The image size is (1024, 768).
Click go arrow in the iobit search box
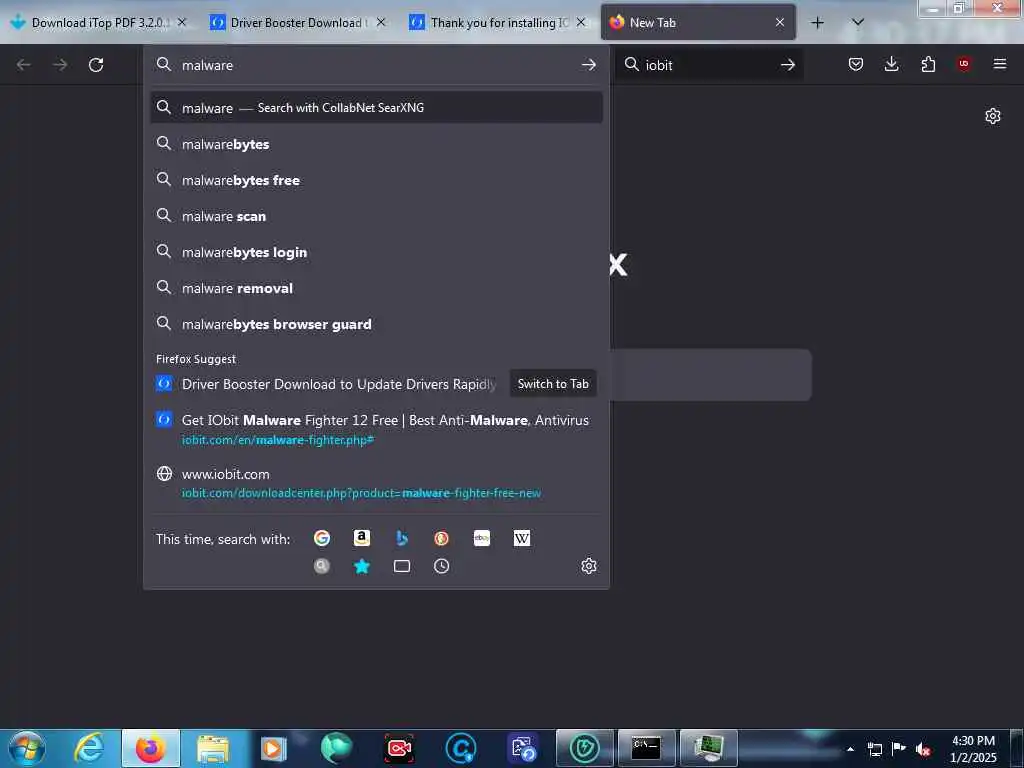pos(788,65)
